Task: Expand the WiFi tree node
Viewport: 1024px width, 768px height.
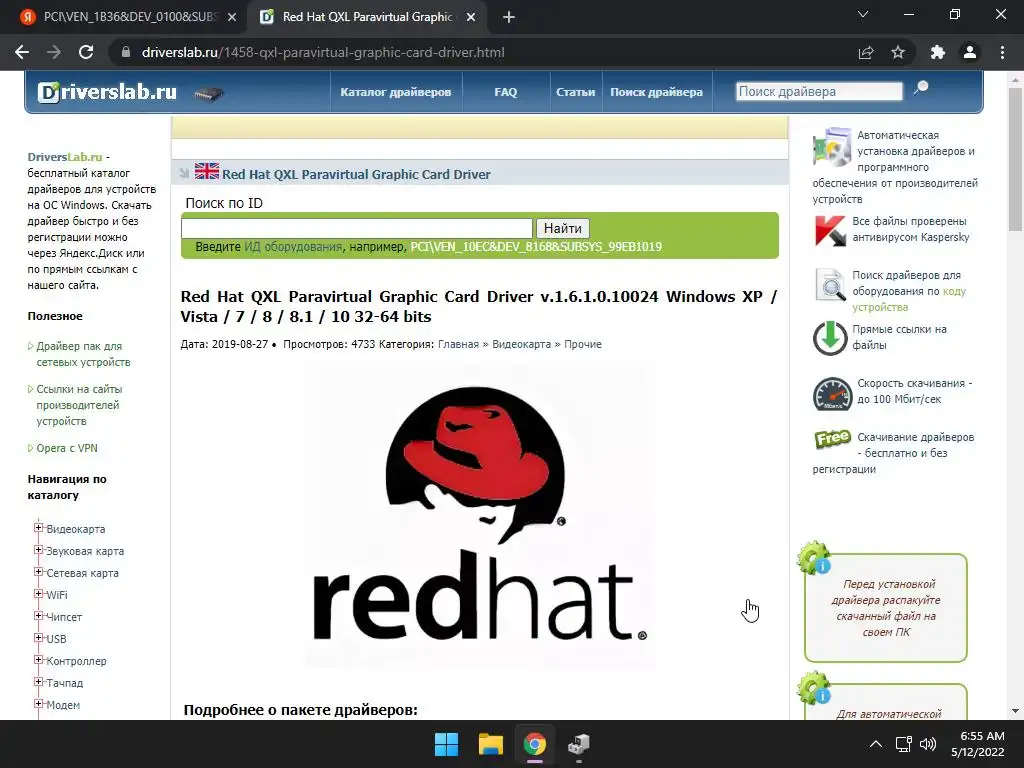Action: [x=39, y=594]
